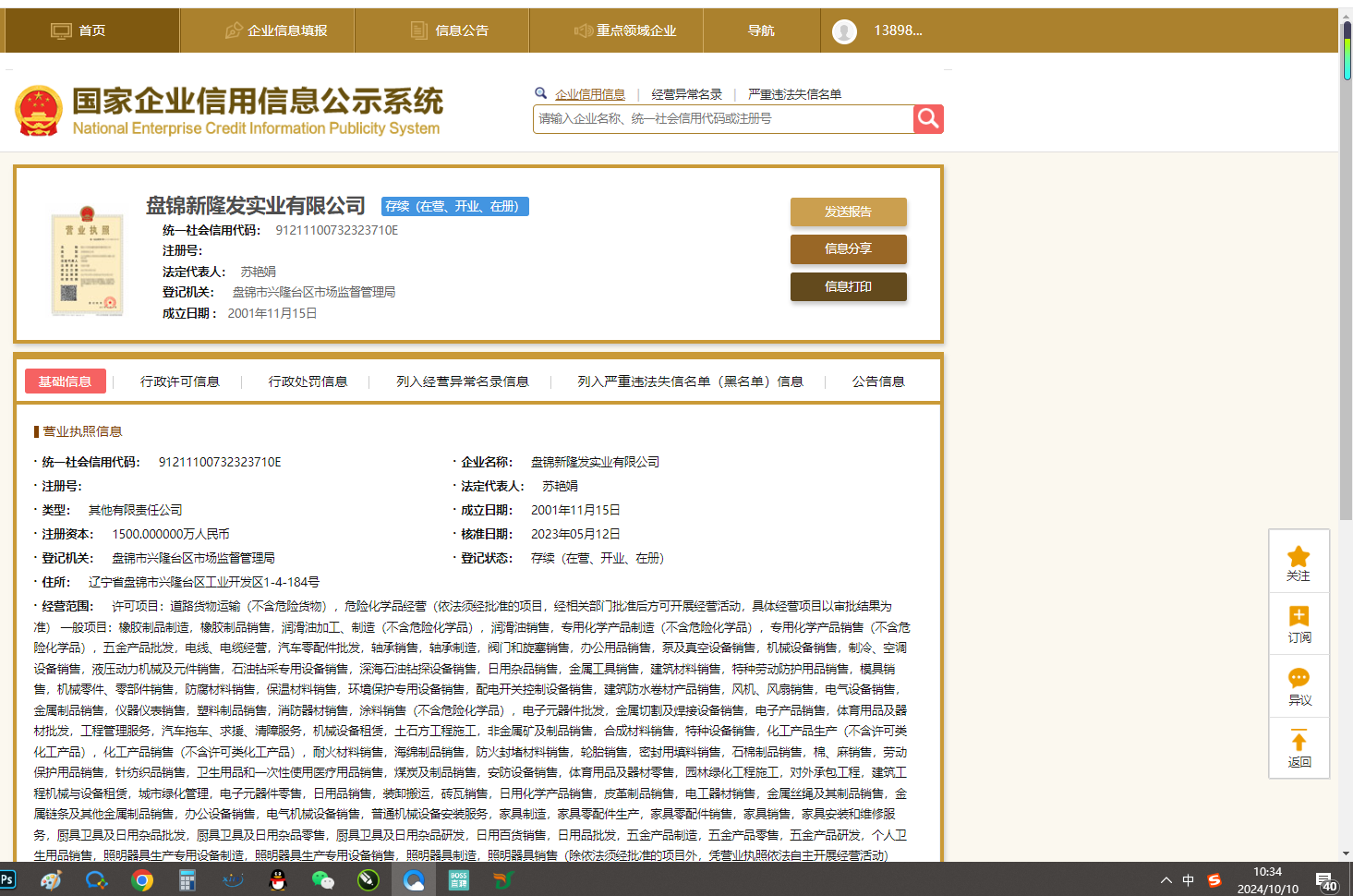
Task: Open the 行政处罚信息 tab
Action: tap(308, 381)
